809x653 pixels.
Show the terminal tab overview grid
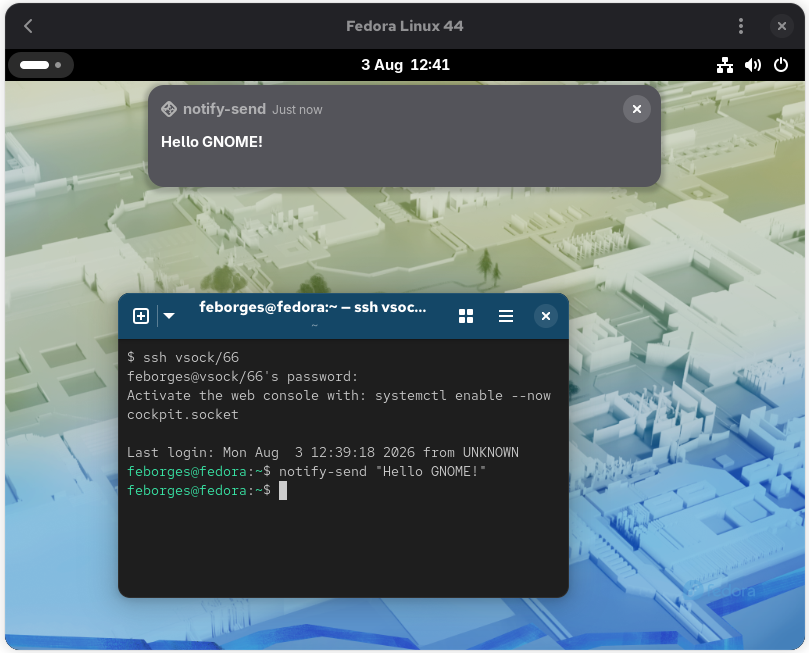click(x=466, y=316)
